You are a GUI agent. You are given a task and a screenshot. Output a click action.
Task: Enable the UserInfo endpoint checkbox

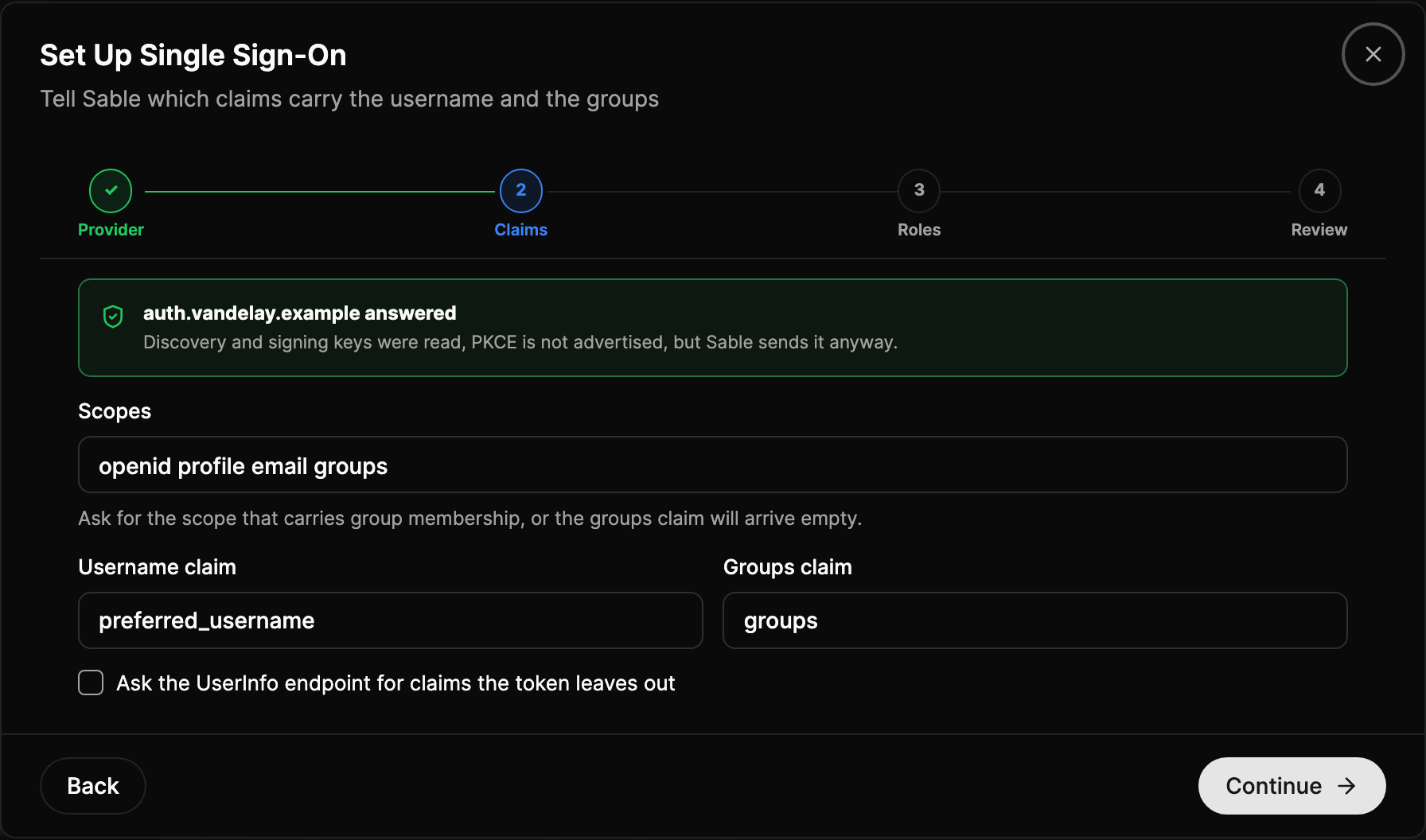click(x=91, y=682)
